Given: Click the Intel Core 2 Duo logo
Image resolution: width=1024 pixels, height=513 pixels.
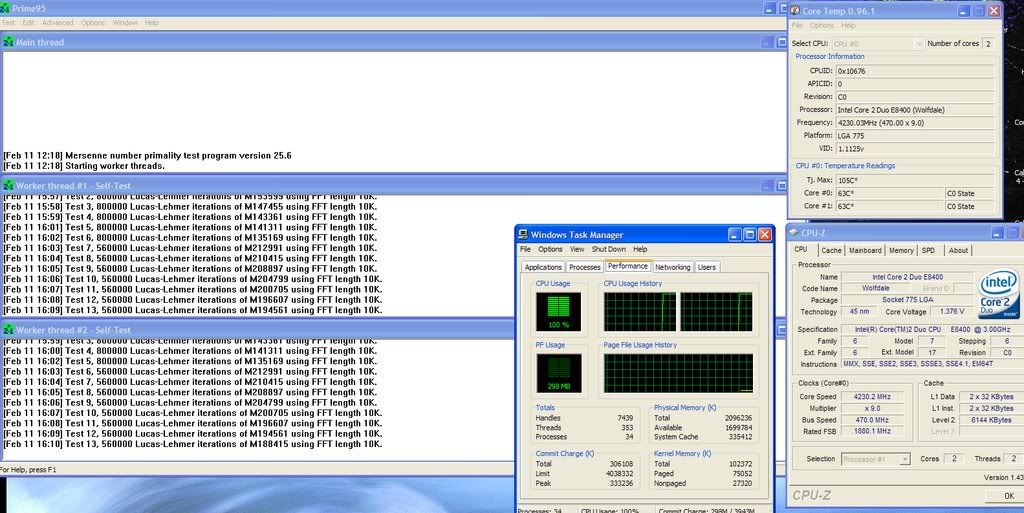Looking at the screenshot, I should click(999, 295).
